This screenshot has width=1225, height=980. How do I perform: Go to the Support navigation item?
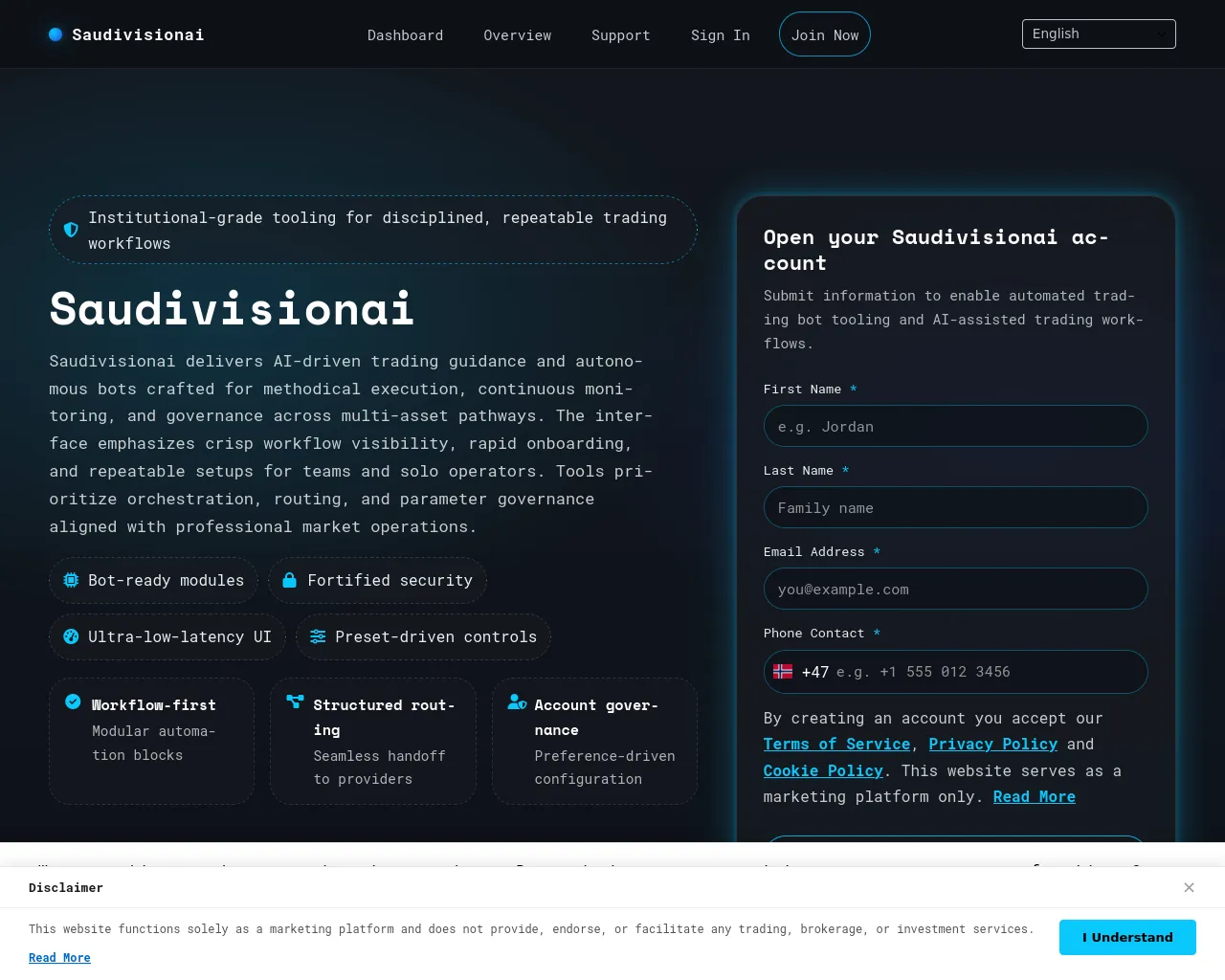621,35
